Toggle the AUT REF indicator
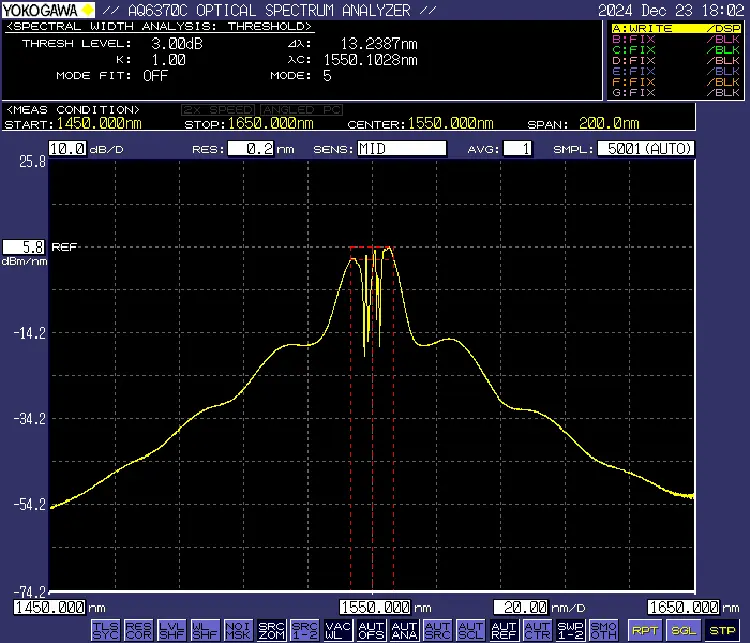Screen dimensions: 750x643 click(x=504, y=630)
